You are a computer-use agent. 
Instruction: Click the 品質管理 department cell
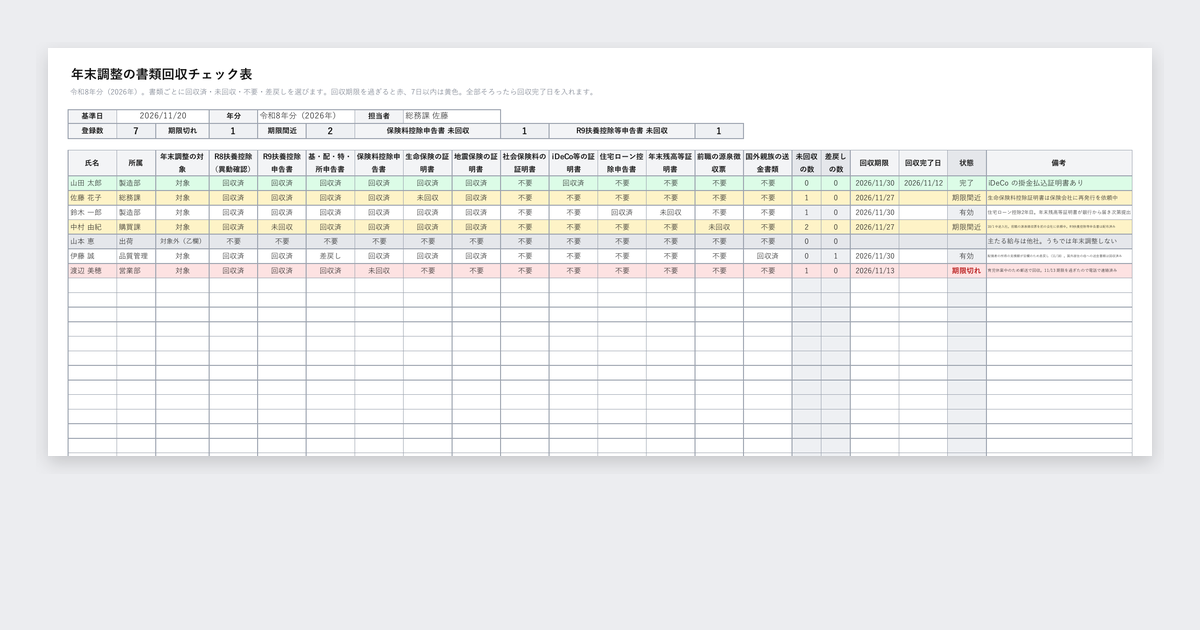point(136,256)
